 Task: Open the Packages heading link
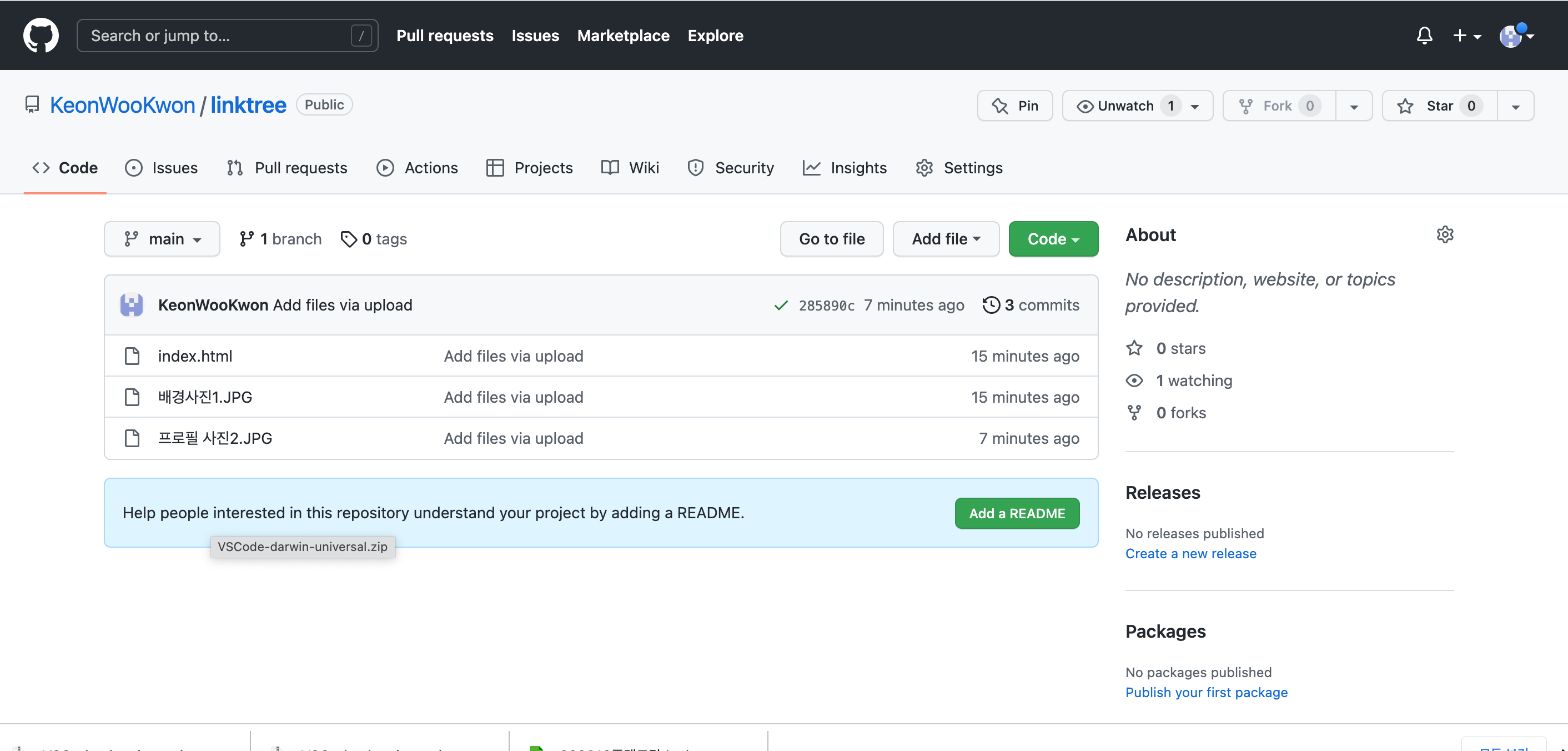tap(1165, 632)
